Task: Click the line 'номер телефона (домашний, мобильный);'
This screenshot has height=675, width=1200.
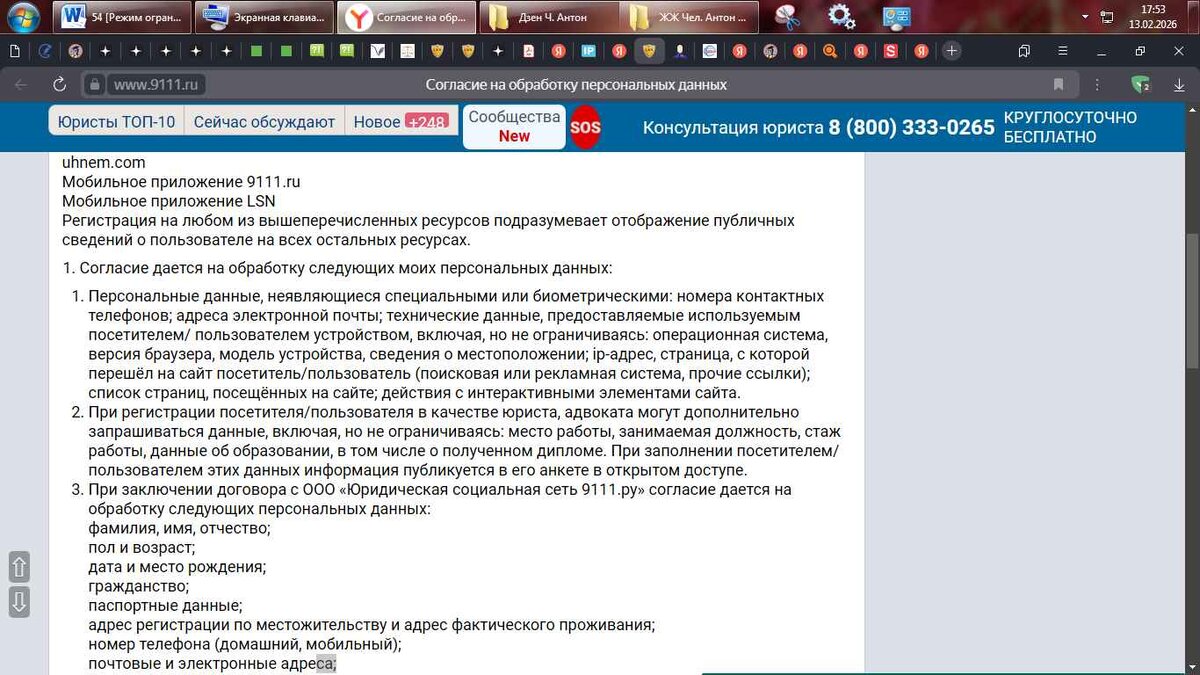Action: (x=245, y=644)
